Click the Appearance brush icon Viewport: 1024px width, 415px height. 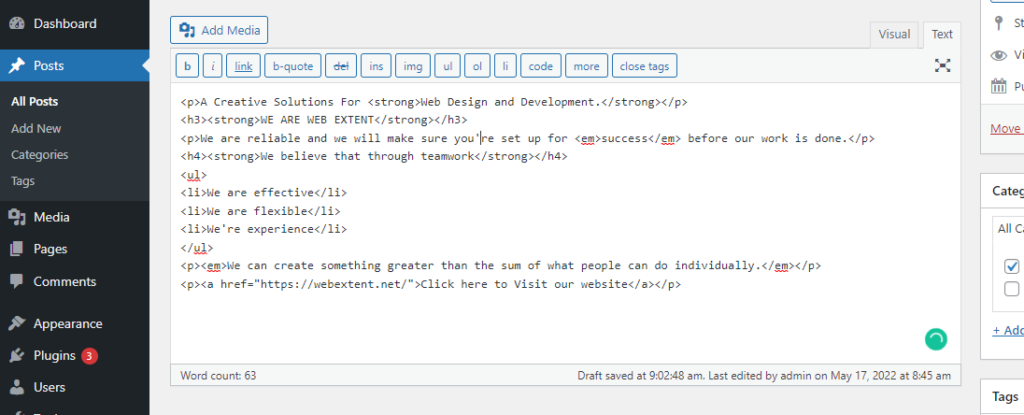pyautogui.click(x=17, y=324)
